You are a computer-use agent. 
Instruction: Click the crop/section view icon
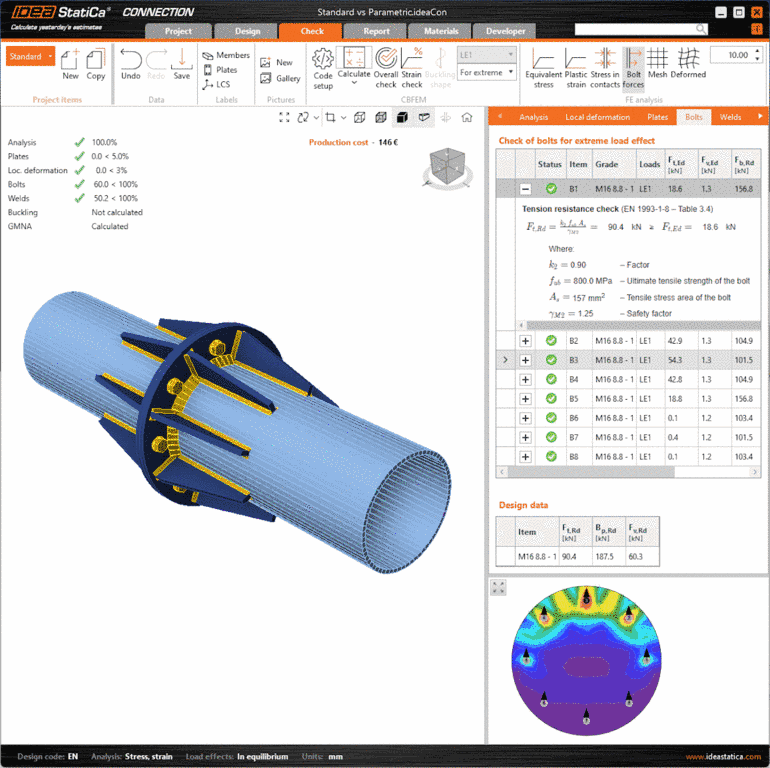[x=330, y=117]
